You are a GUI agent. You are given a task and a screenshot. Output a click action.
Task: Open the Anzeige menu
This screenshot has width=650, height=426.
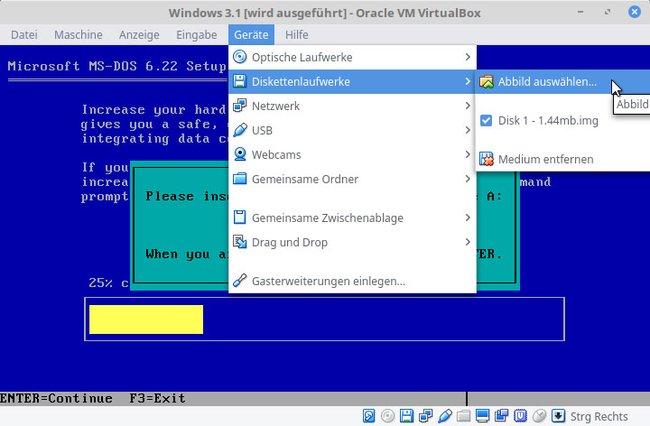point(139,35)
